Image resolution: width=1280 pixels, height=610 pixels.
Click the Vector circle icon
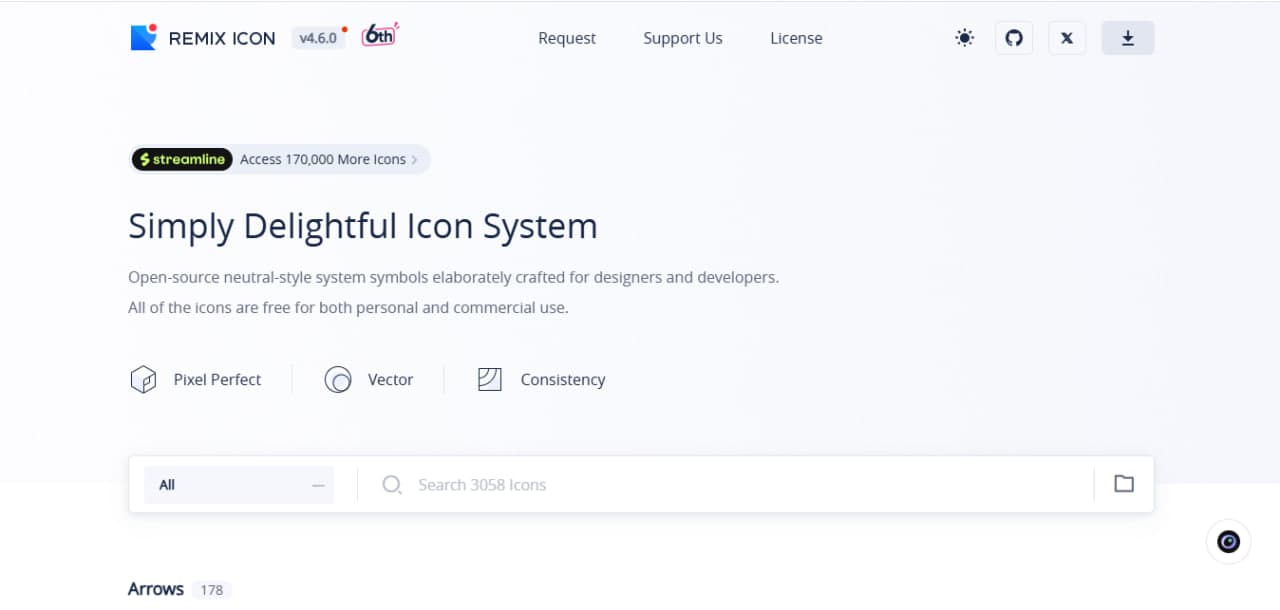click(x=338, y=380)
